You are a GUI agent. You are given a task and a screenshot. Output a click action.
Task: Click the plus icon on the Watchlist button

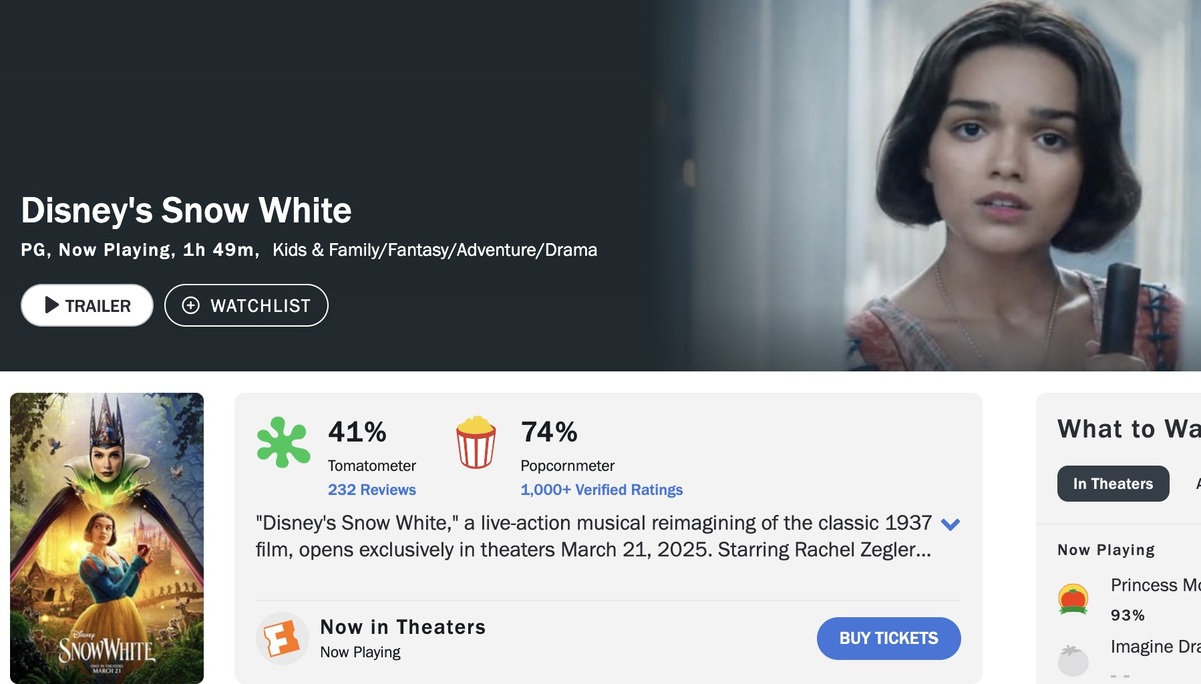pyautogui.click(x=190, y=305)
